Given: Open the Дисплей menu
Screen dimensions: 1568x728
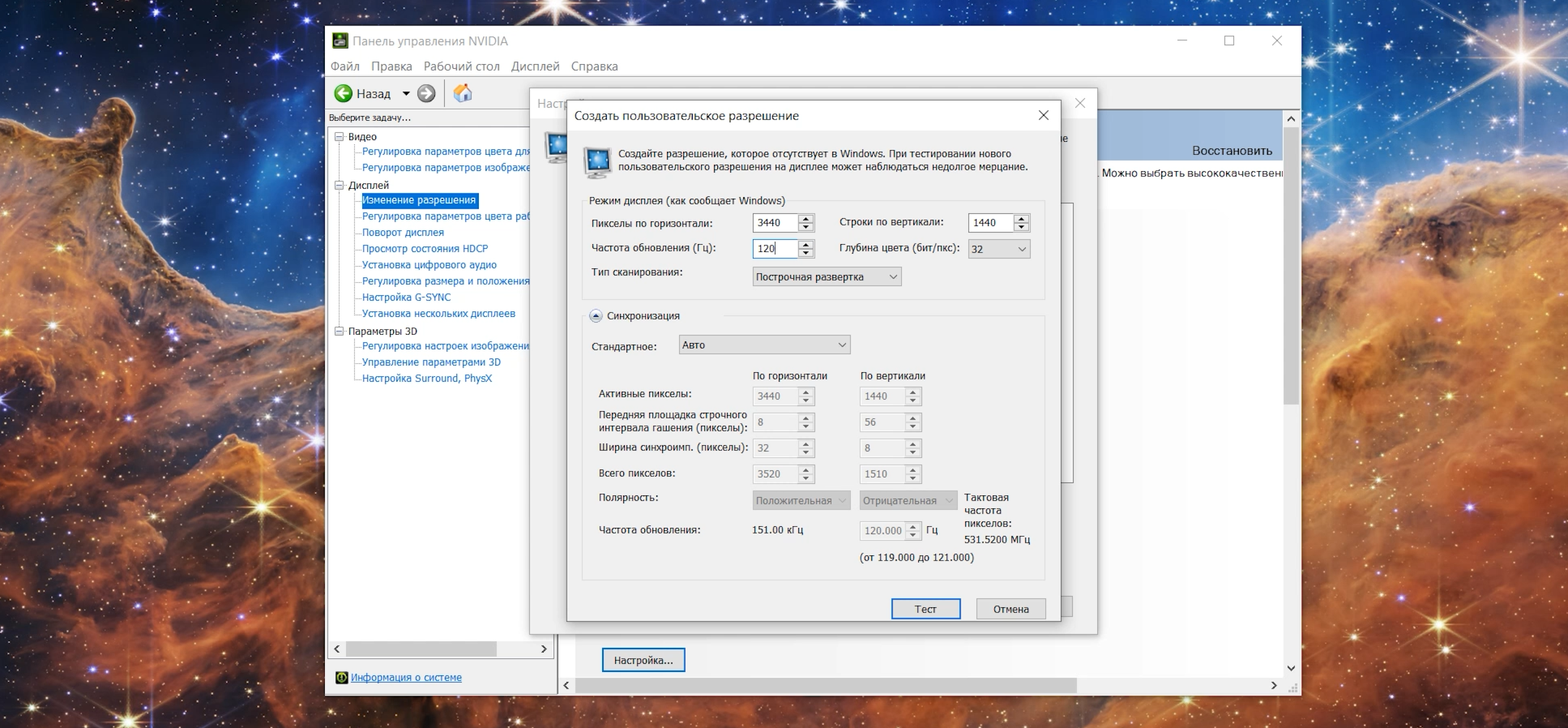Looking at the screenshot, I should click(535, 66).
